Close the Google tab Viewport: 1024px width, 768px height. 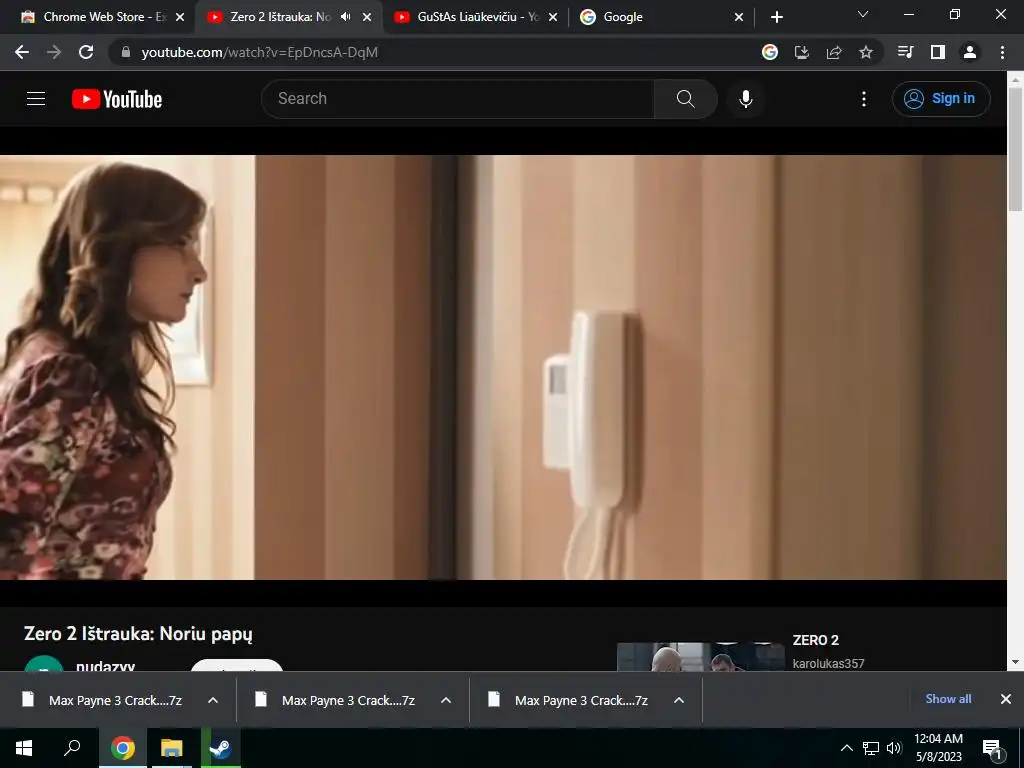[739, 17]
